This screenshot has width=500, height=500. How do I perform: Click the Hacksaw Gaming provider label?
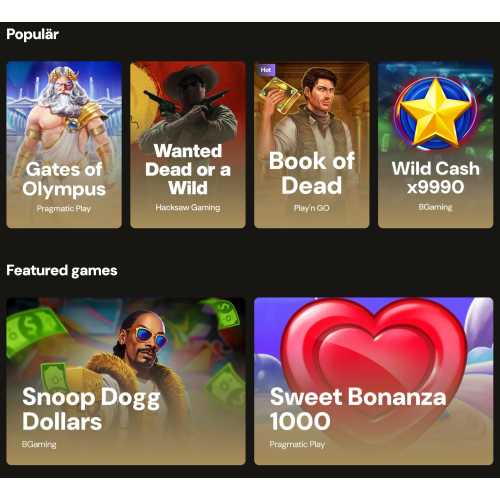pos(188,207)
